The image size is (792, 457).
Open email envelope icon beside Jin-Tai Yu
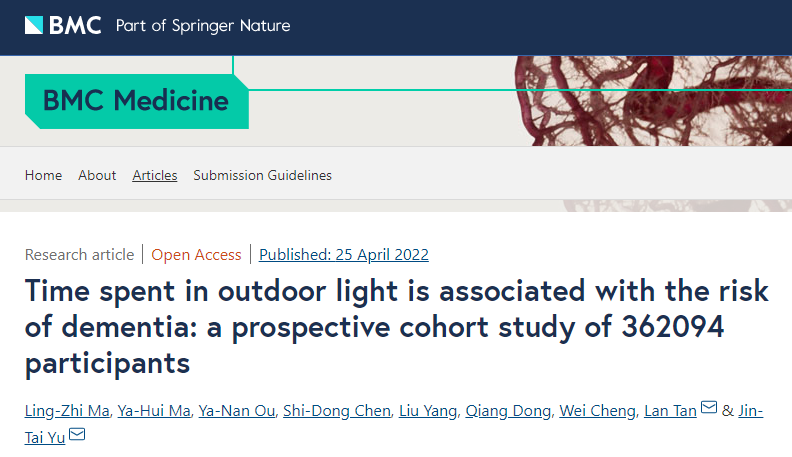click(77, 434)
